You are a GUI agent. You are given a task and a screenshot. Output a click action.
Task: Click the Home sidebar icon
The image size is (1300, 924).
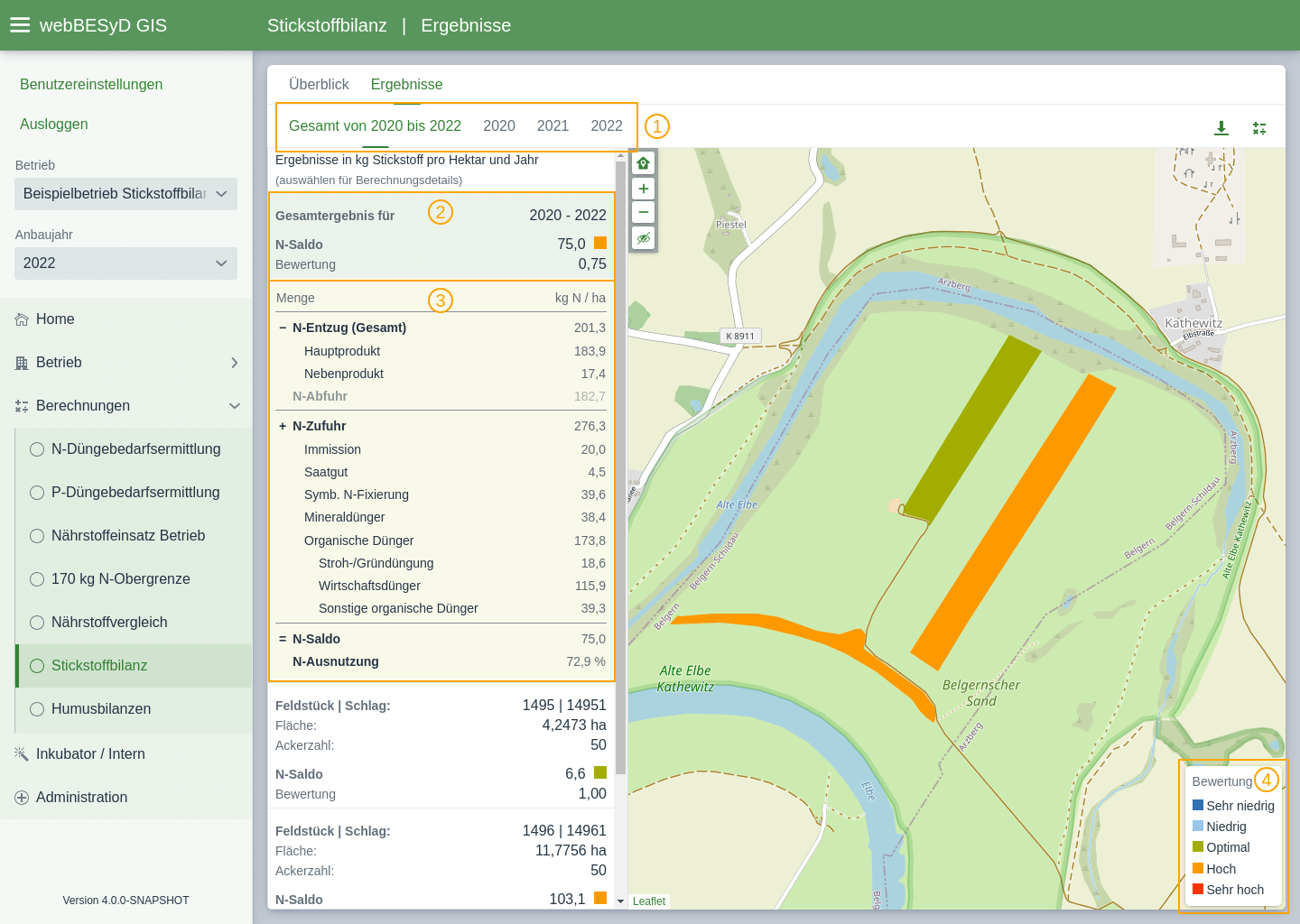(x=22, y=319)
